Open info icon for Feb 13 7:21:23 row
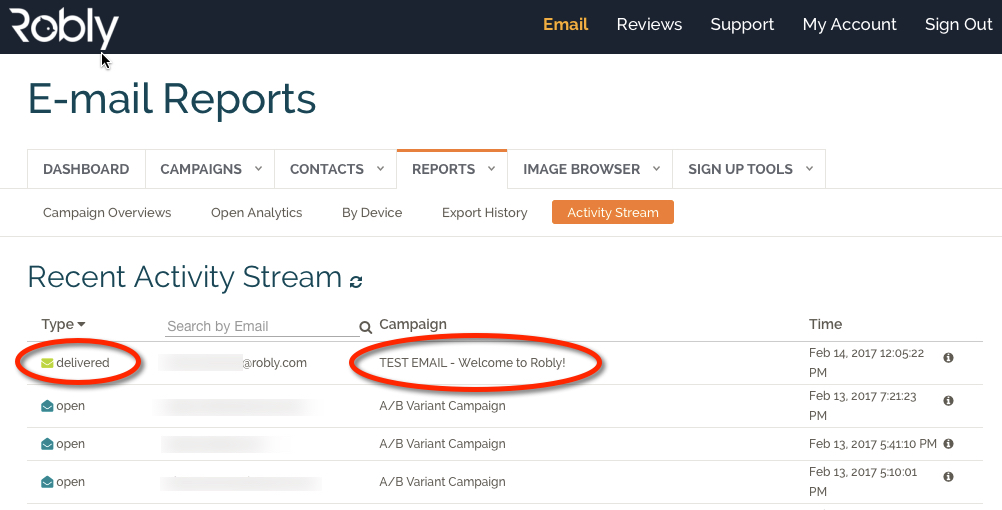Viewport: 1002px width, 510px height. [948, 401]
